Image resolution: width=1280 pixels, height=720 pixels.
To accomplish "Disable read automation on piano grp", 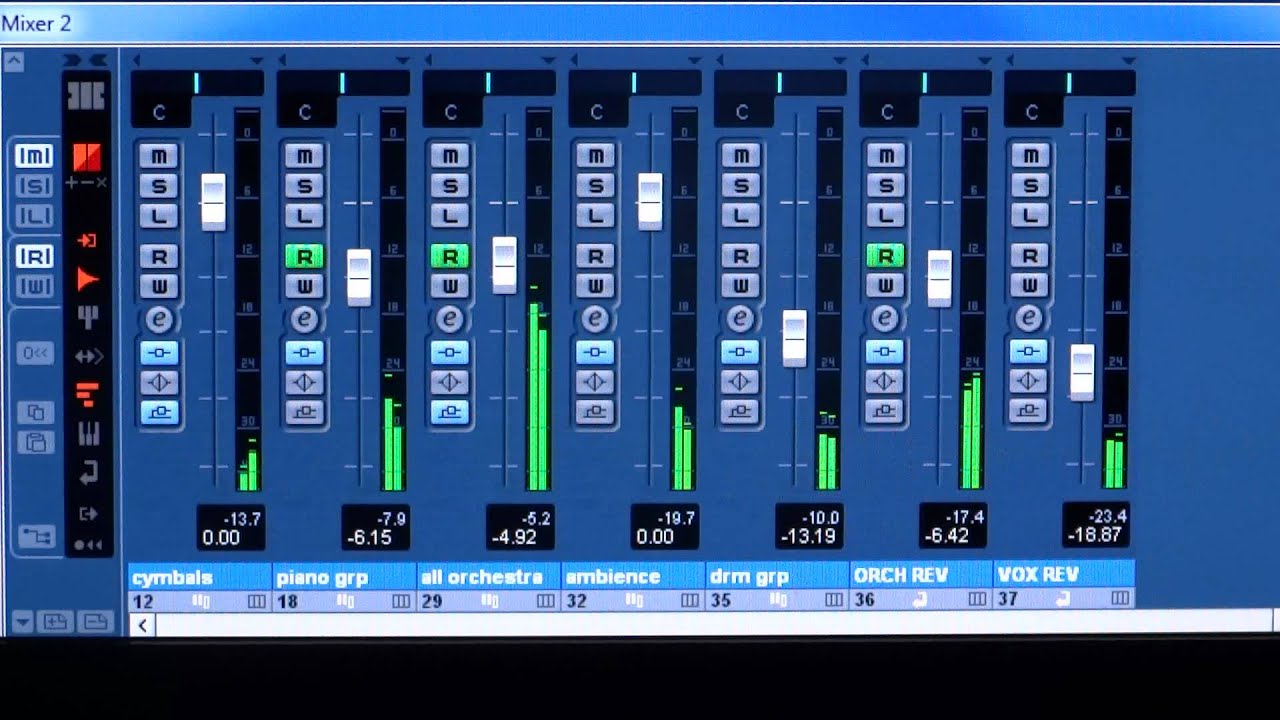I will click(x=304, y=257).
